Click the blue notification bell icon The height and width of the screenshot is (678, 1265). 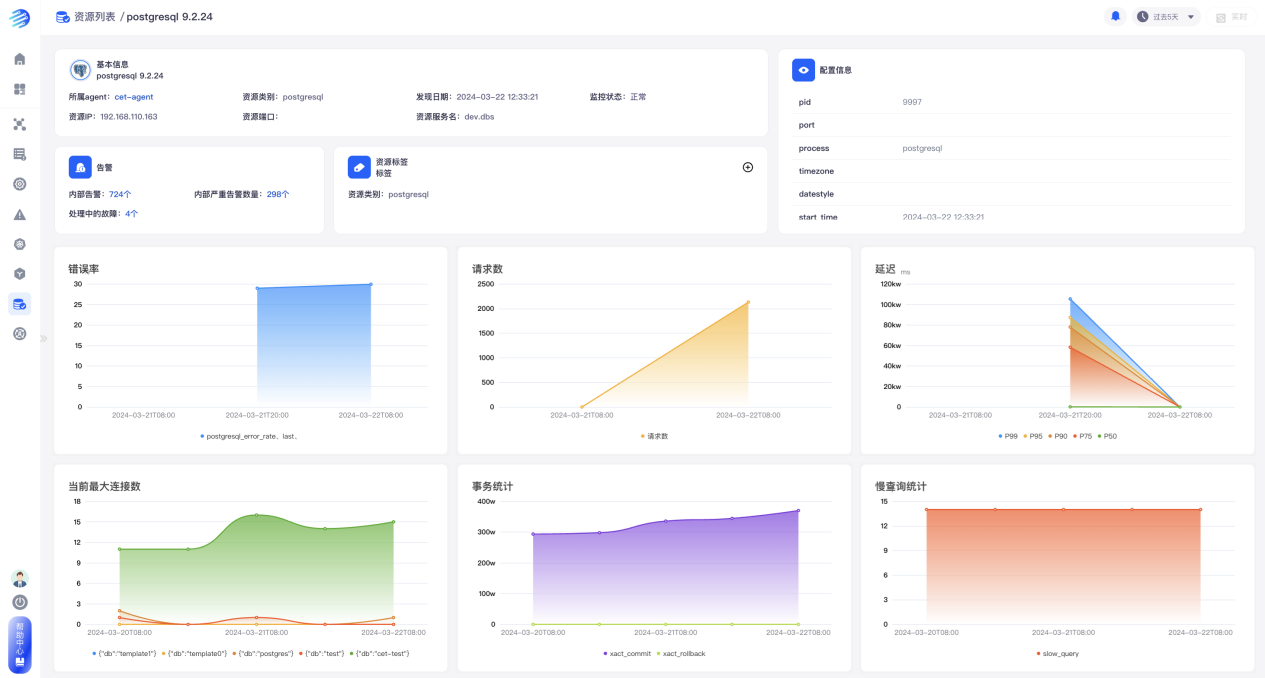point(1115,17)
